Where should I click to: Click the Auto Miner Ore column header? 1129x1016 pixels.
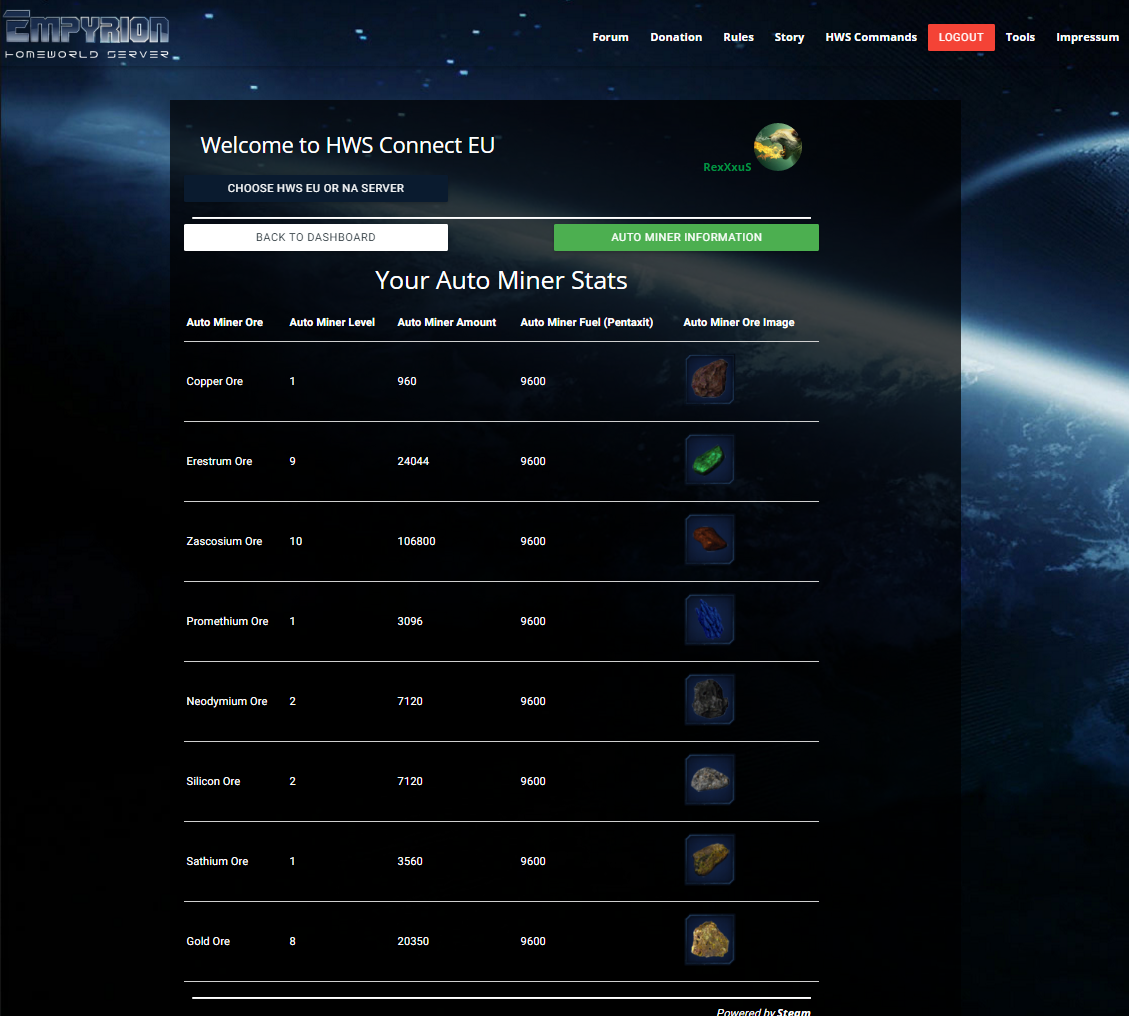225,323
